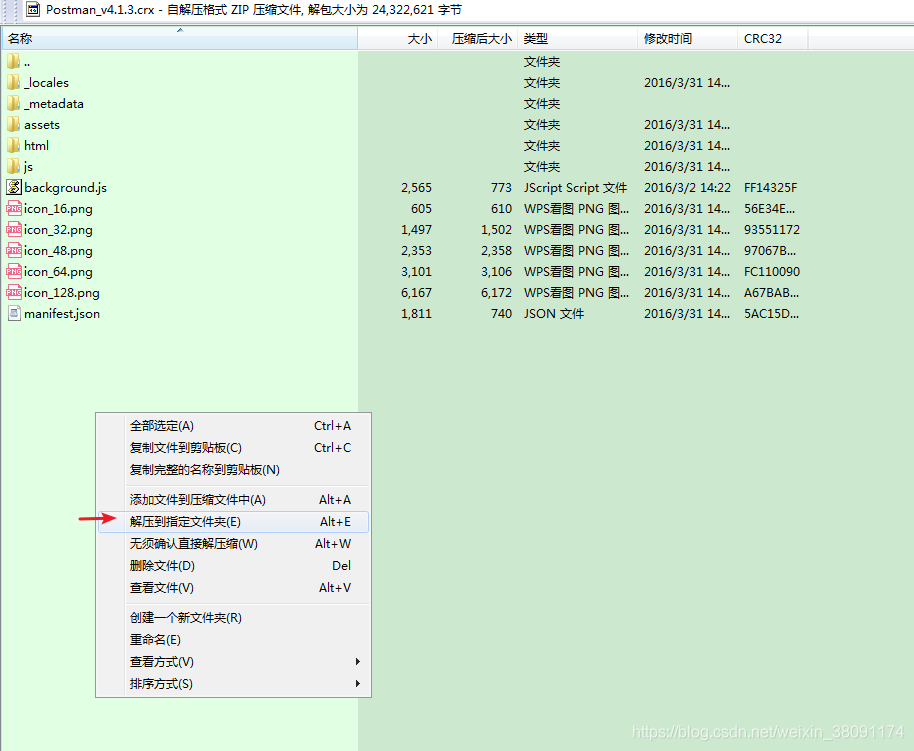Select the icon_128.png file name
Viewport: 914px width, 751px height.
[x=62, y=293]
